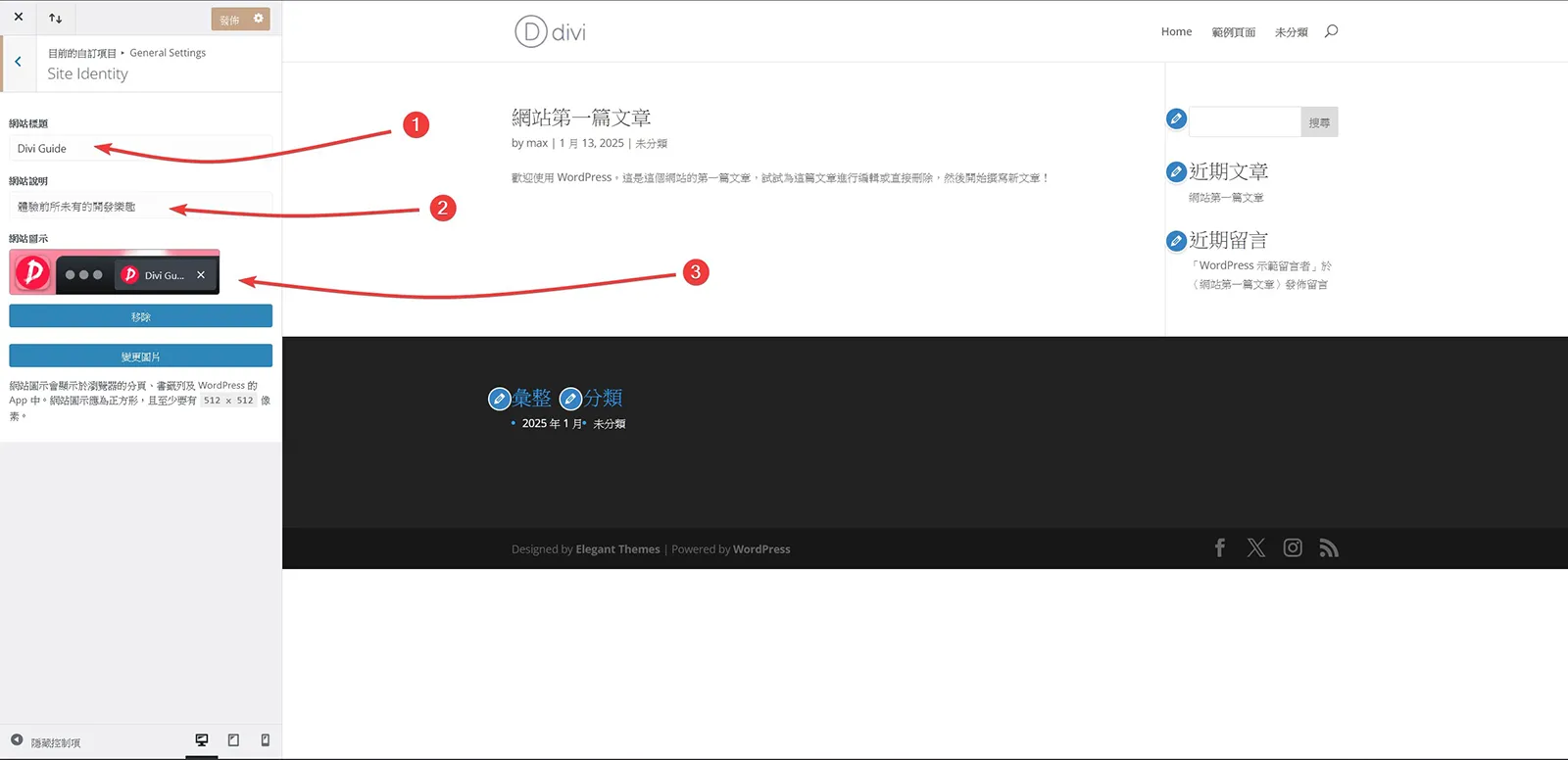Open publish settings gear icon
The height and width of the screenshot is (760, 1568).
(259, 19)
